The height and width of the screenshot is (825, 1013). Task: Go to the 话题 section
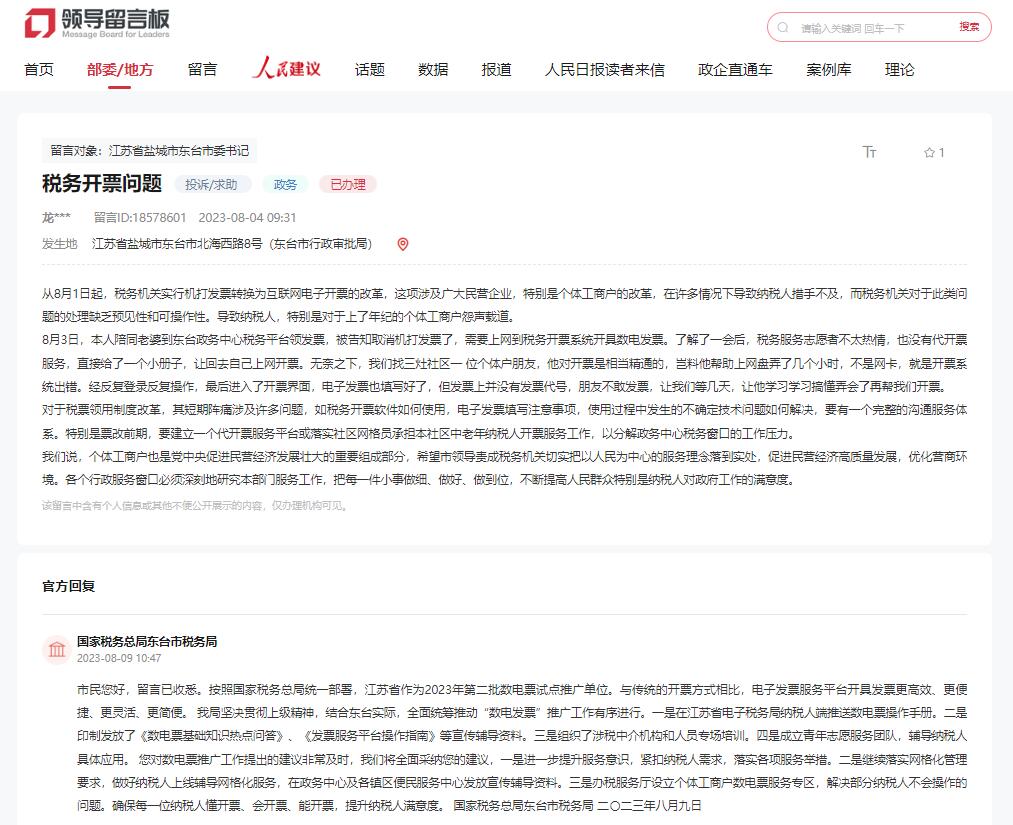pos(370,70)
